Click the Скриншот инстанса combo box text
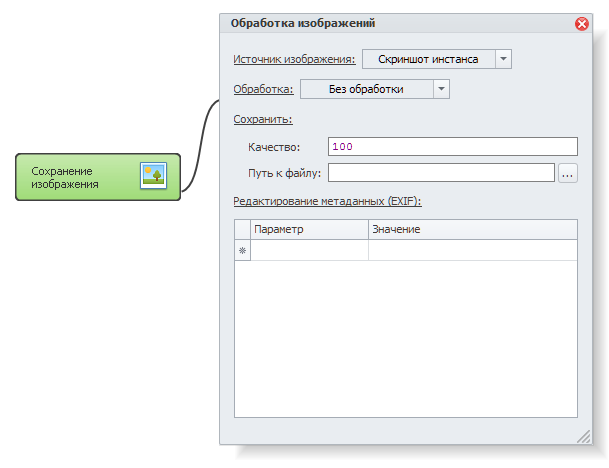Screen dimensions: 609x468 pyautogui.click(x=428, y=59)
